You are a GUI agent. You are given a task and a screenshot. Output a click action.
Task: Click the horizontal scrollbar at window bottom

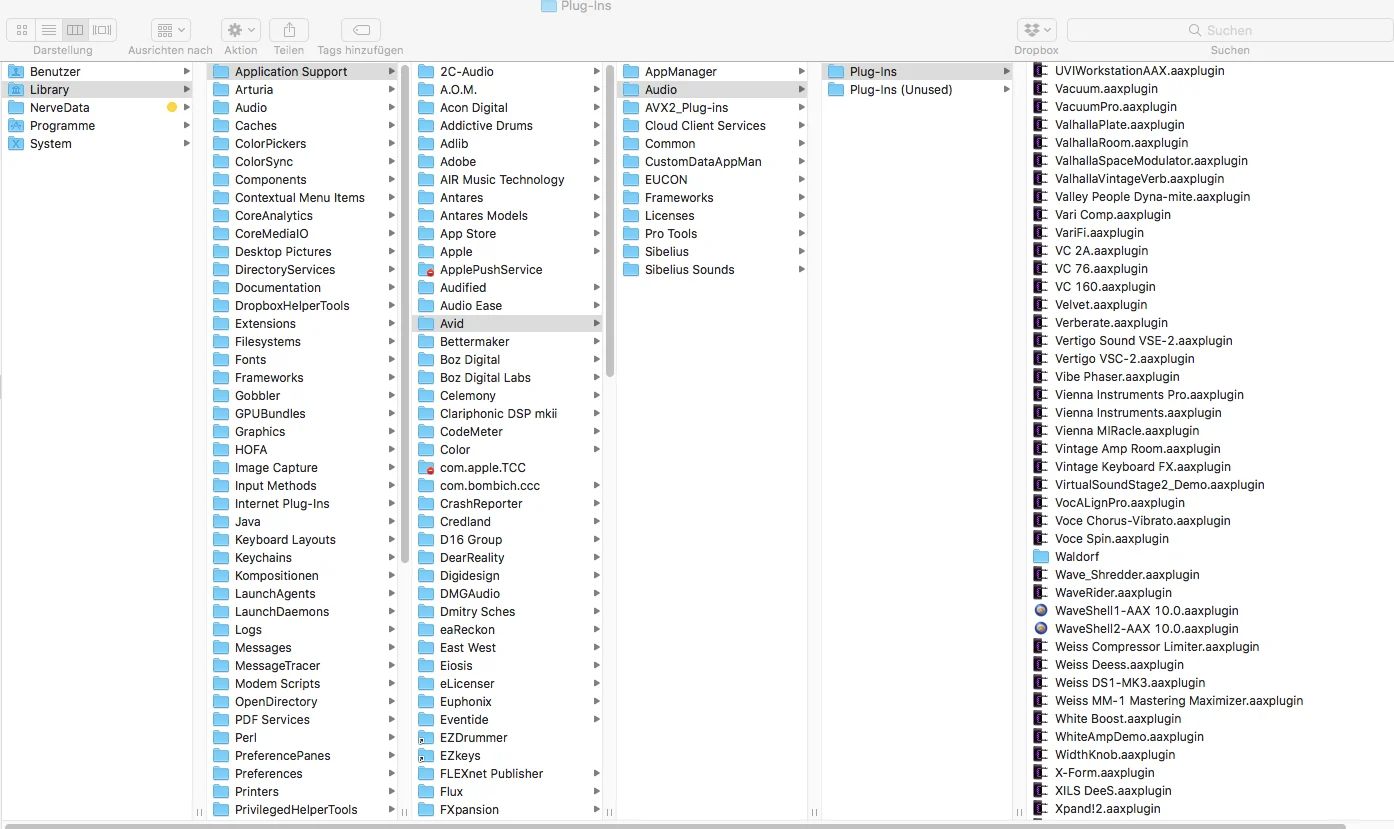click(675, 826)
